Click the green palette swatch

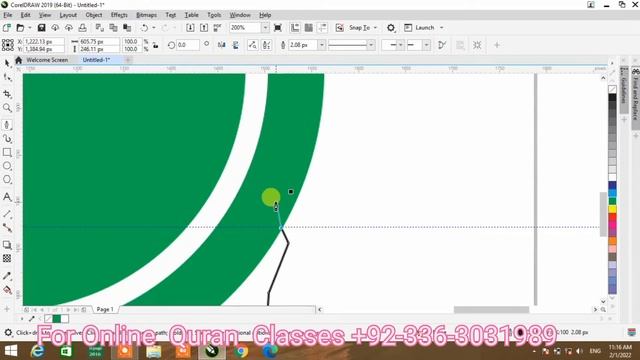pos(612,201)
